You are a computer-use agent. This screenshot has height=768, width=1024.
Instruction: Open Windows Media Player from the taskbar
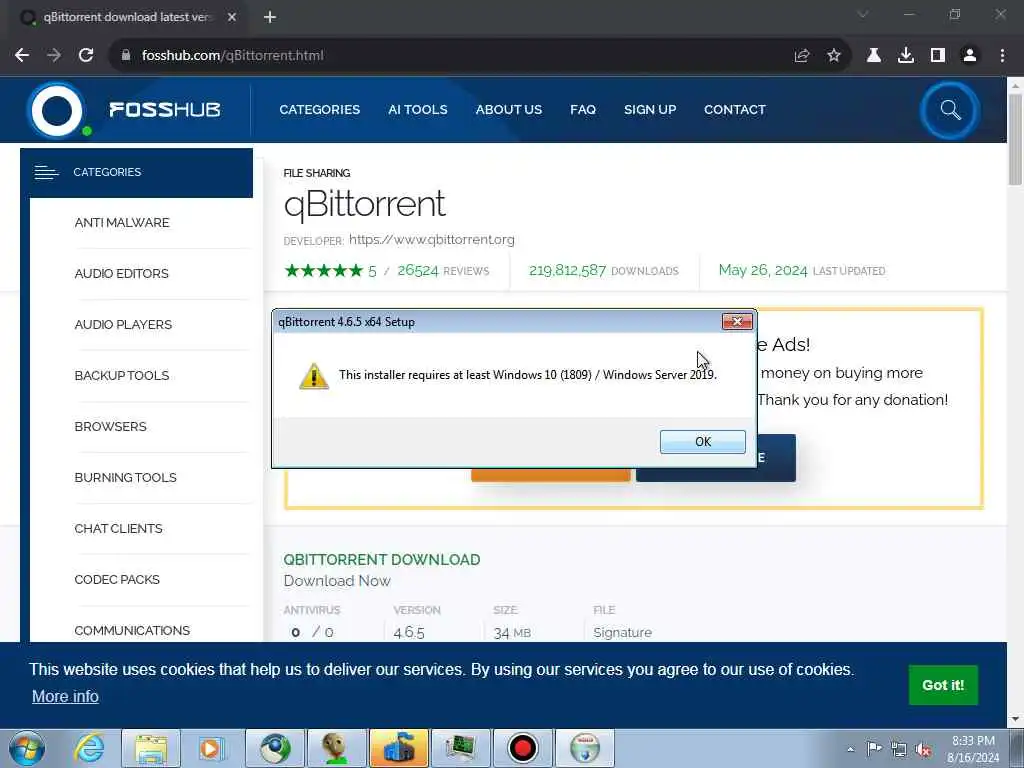(211, 748)
